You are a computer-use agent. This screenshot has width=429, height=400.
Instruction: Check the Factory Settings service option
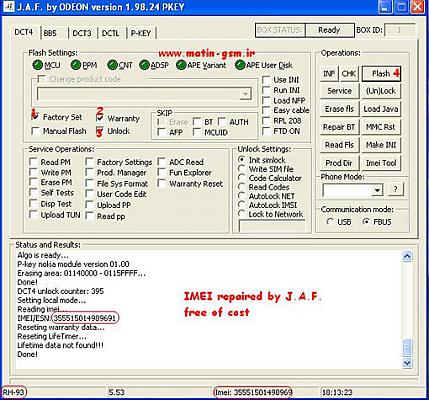tap(89, 162)
